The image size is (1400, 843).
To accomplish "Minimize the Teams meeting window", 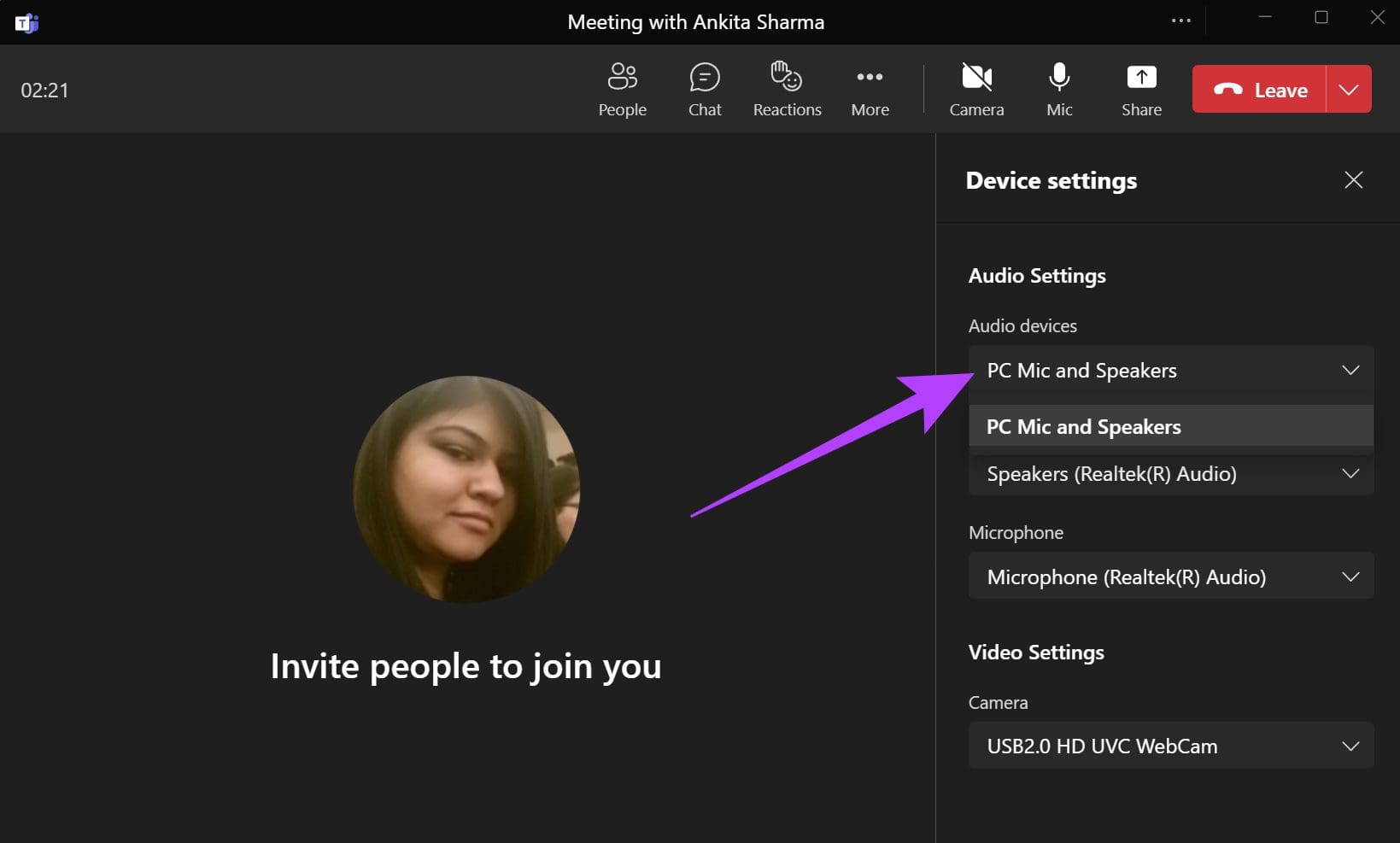I will click(x=1265, y=18).
